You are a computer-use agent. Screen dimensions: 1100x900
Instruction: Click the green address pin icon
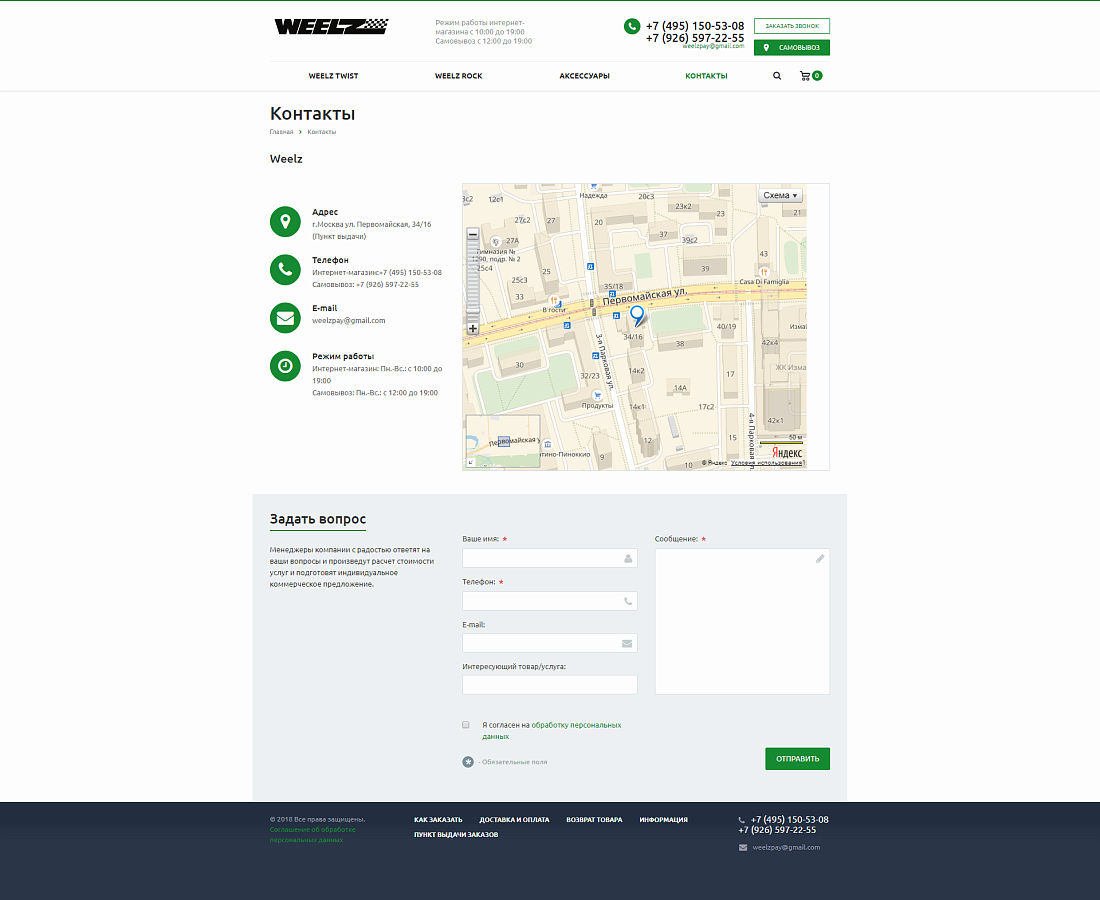(x=285, y=222)
